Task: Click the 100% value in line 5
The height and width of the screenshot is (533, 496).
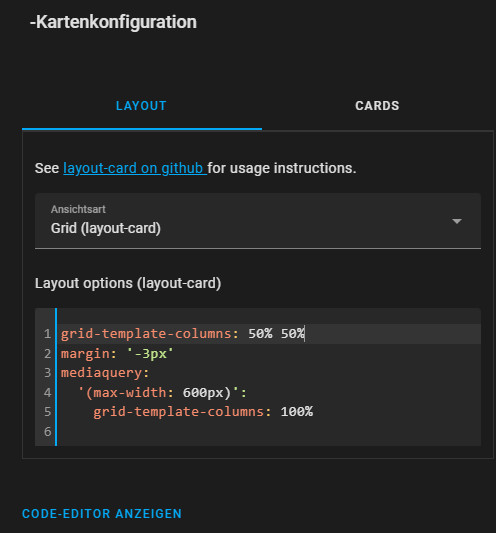Action: pyautogui.click(x=297, y=412)
